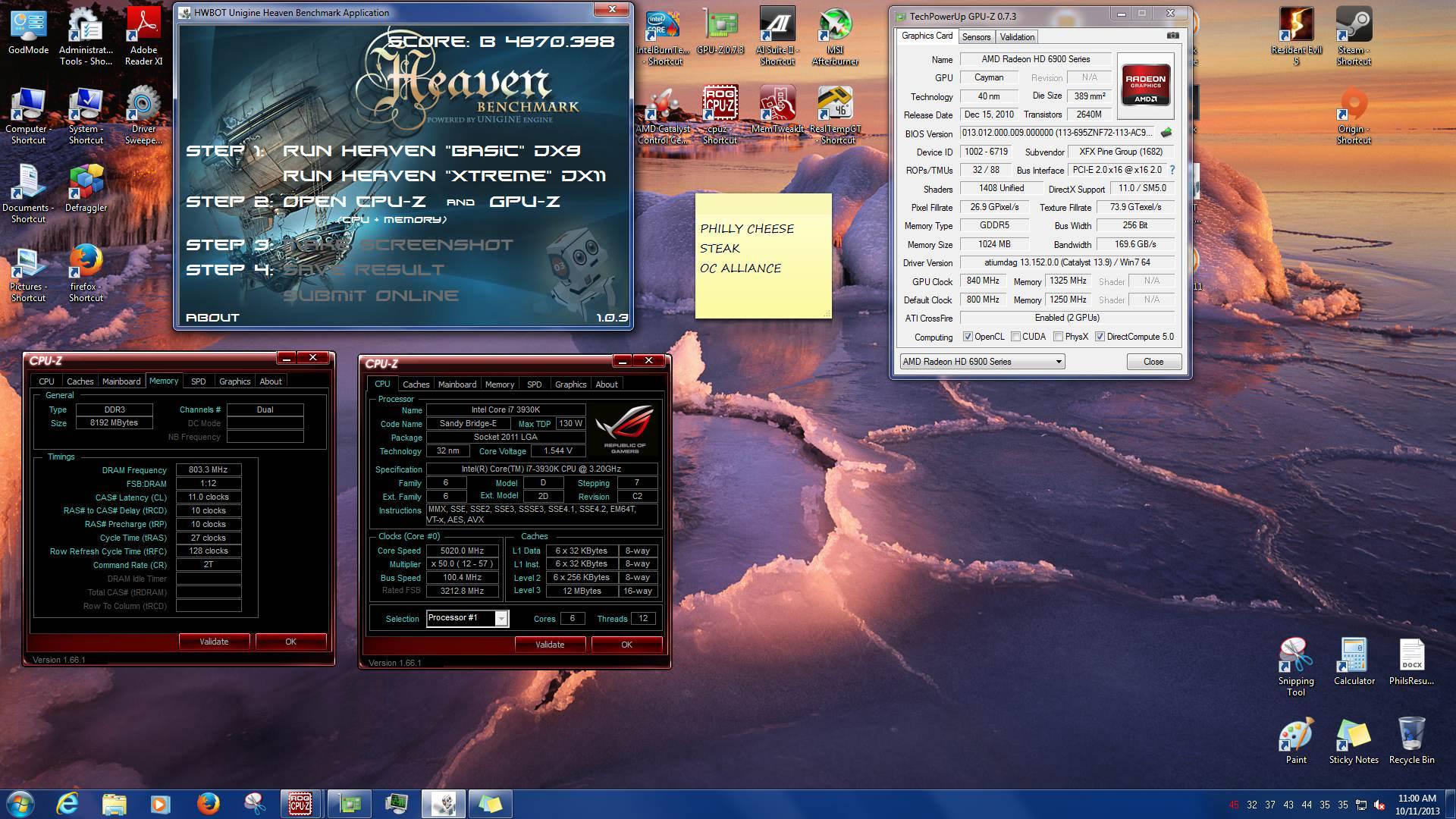Open Origin shortcut icon
This screenshot has width=1456, height=819.
point(1354,115)
